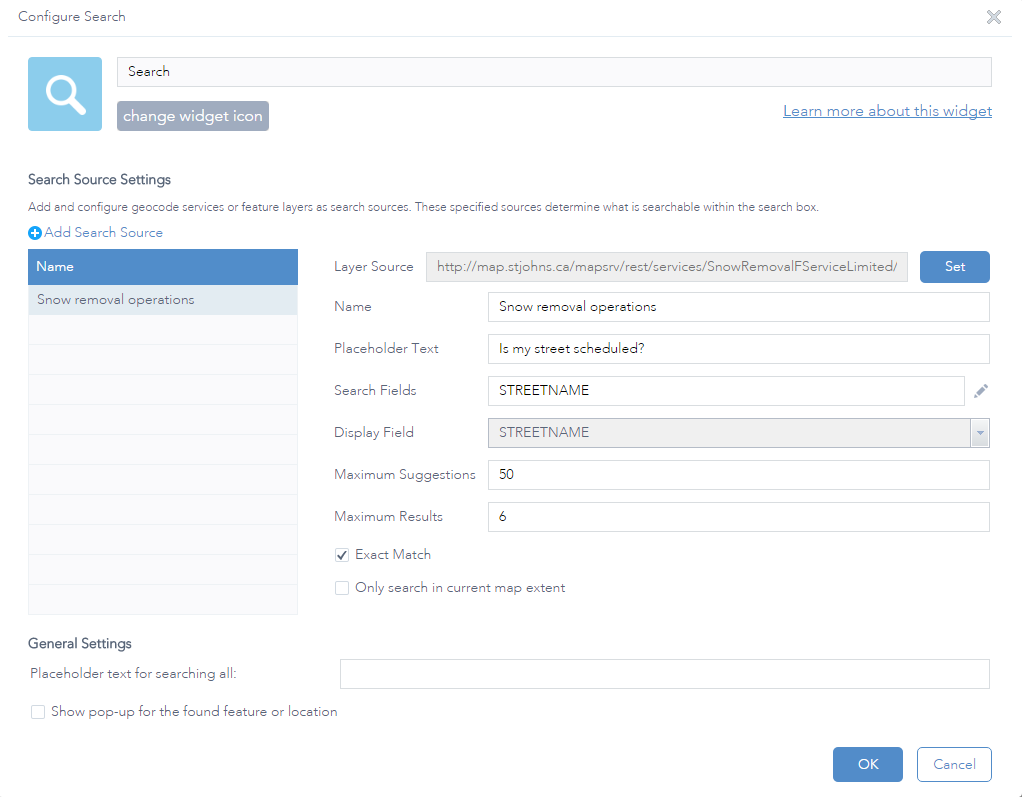Click the Set button for Layer Source
Viewport: 1022px width, 797px height.
click(954, 267)
